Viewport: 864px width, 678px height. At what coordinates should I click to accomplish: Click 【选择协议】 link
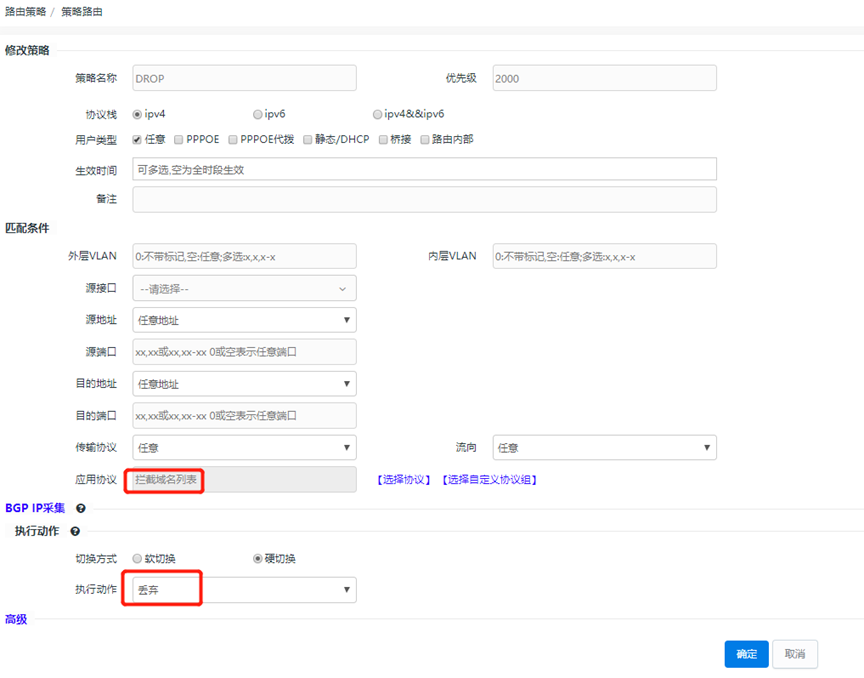pos(404,480)
